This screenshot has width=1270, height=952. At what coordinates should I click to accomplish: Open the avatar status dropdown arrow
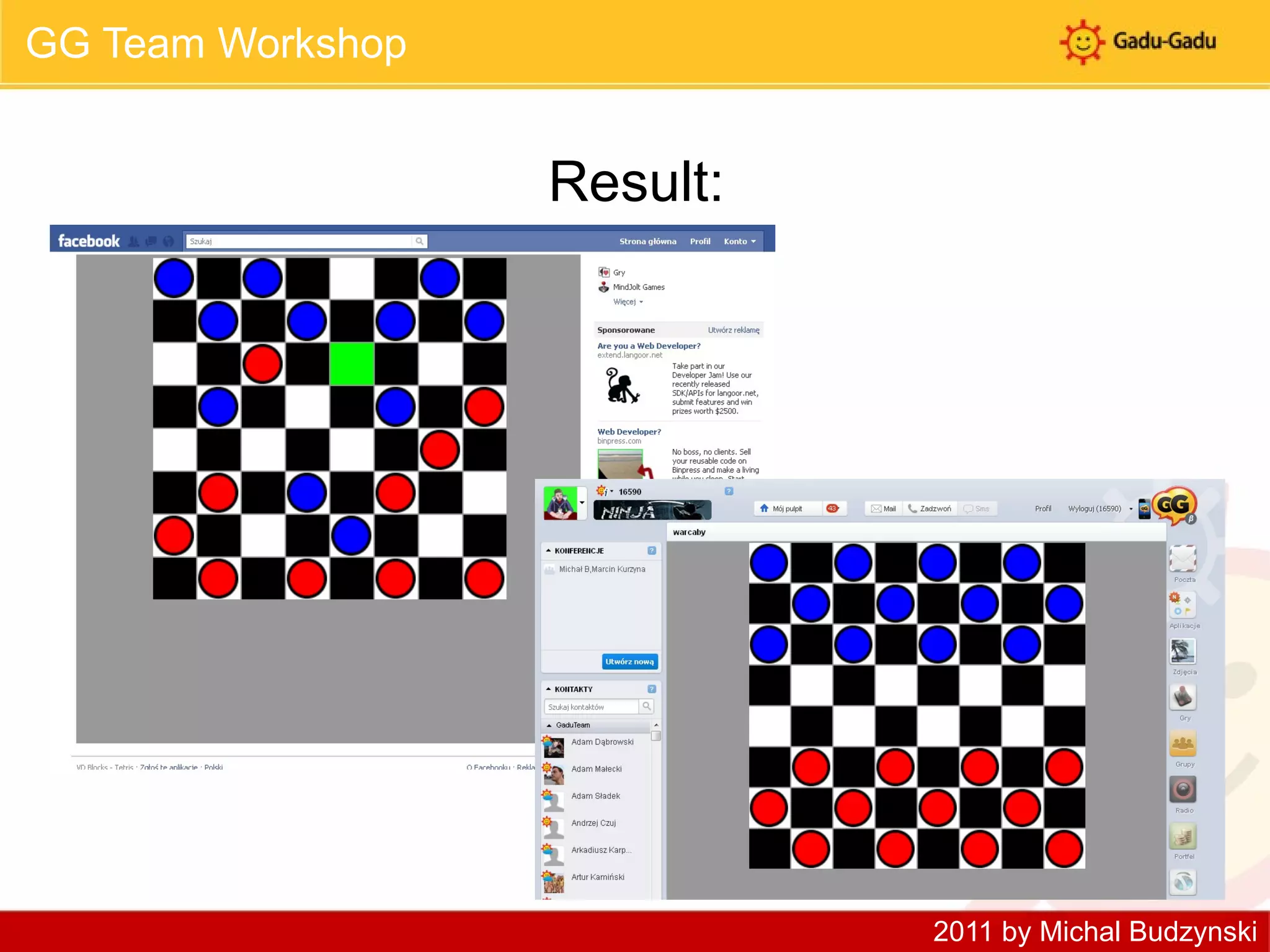(x=582, y=503)
